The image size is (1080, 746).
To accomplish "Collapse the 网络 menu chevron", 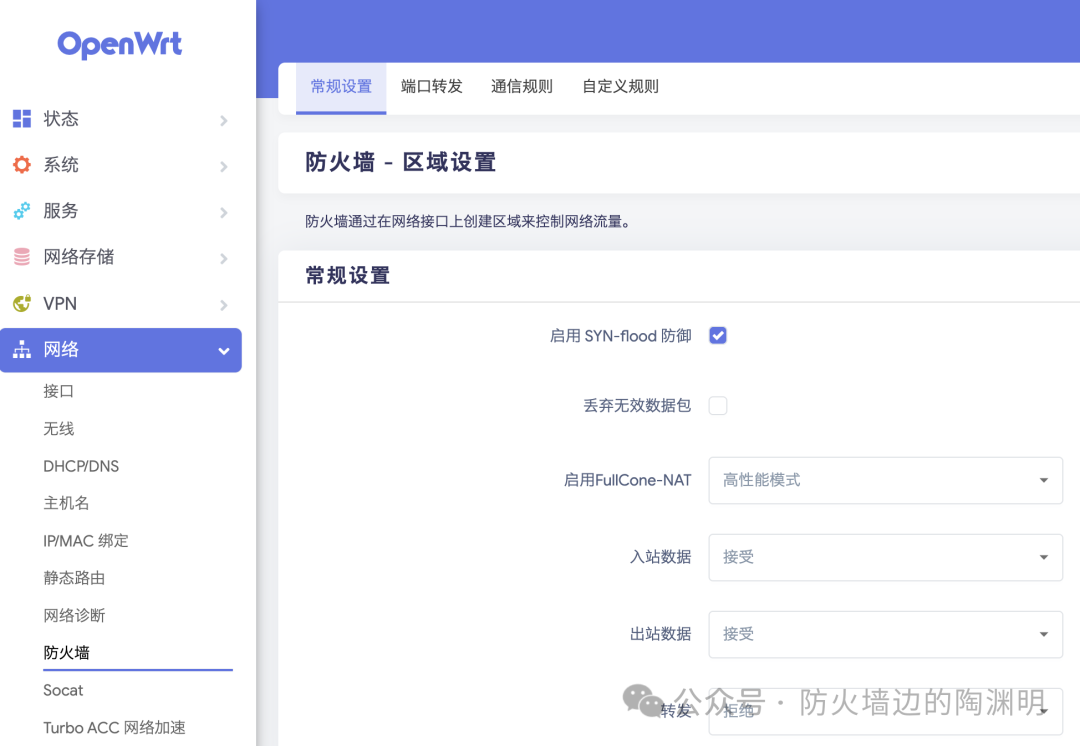I will [224, 351].
